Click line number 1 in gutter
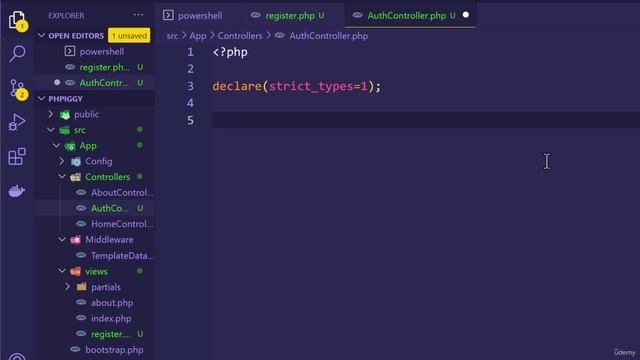 coord(191,52)
